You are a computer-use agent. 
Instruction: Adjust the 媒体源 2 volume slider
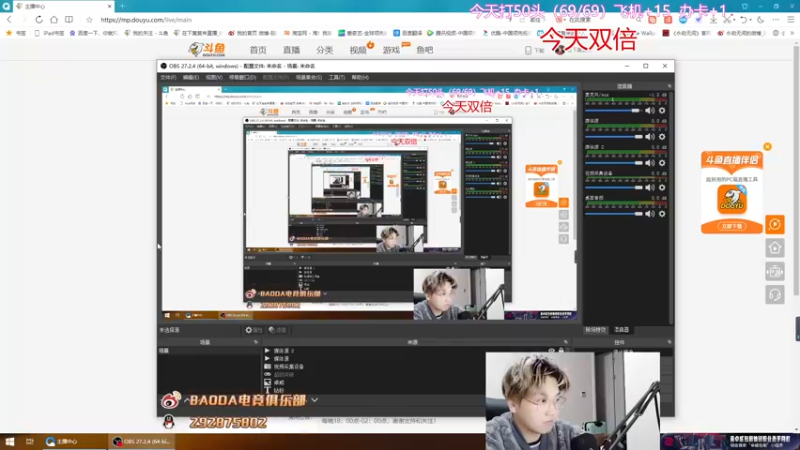click(x=614, y=163)
